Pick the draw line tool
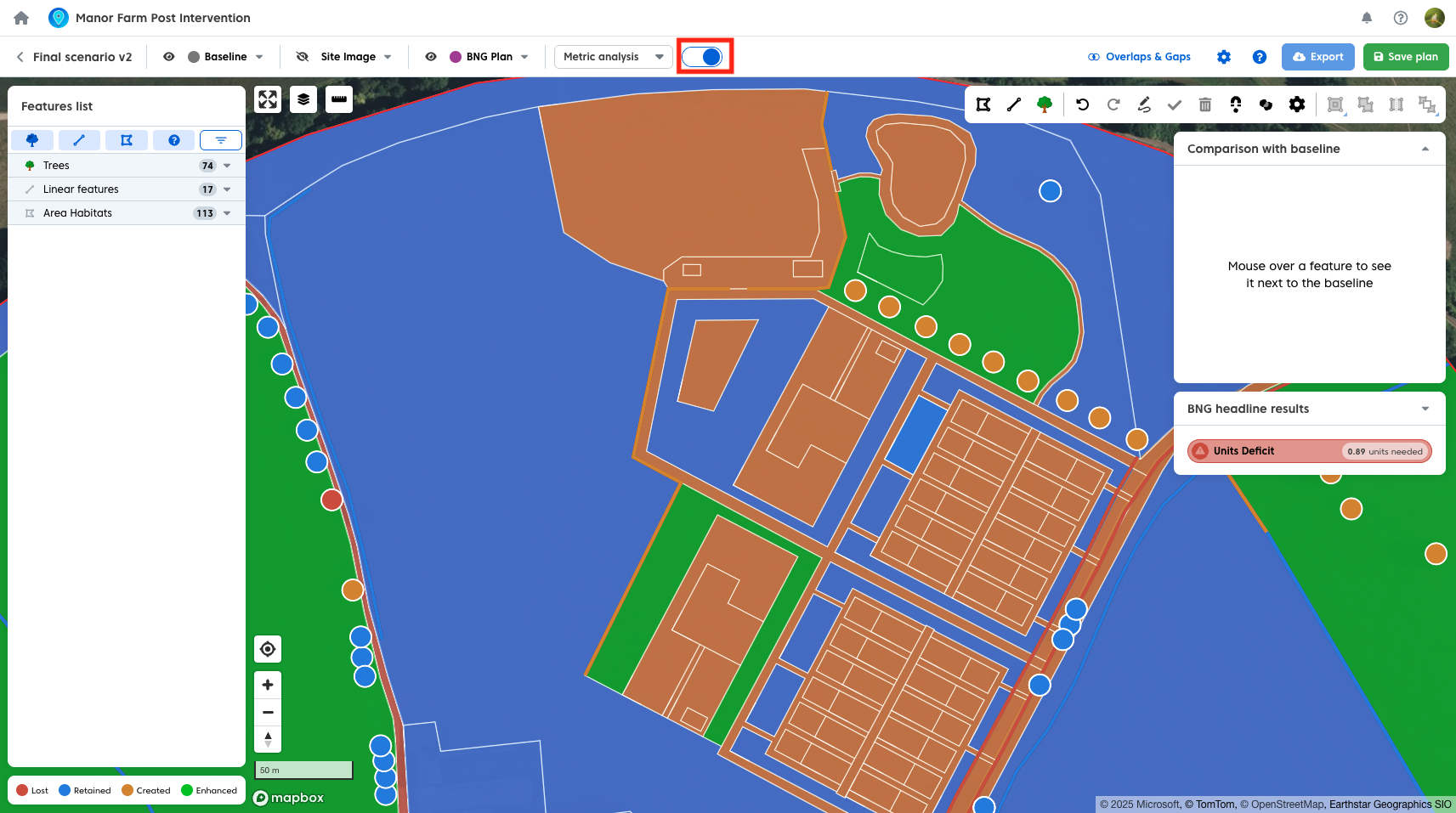Viewport: 1456px width, 813px height. click(1014, 104)
